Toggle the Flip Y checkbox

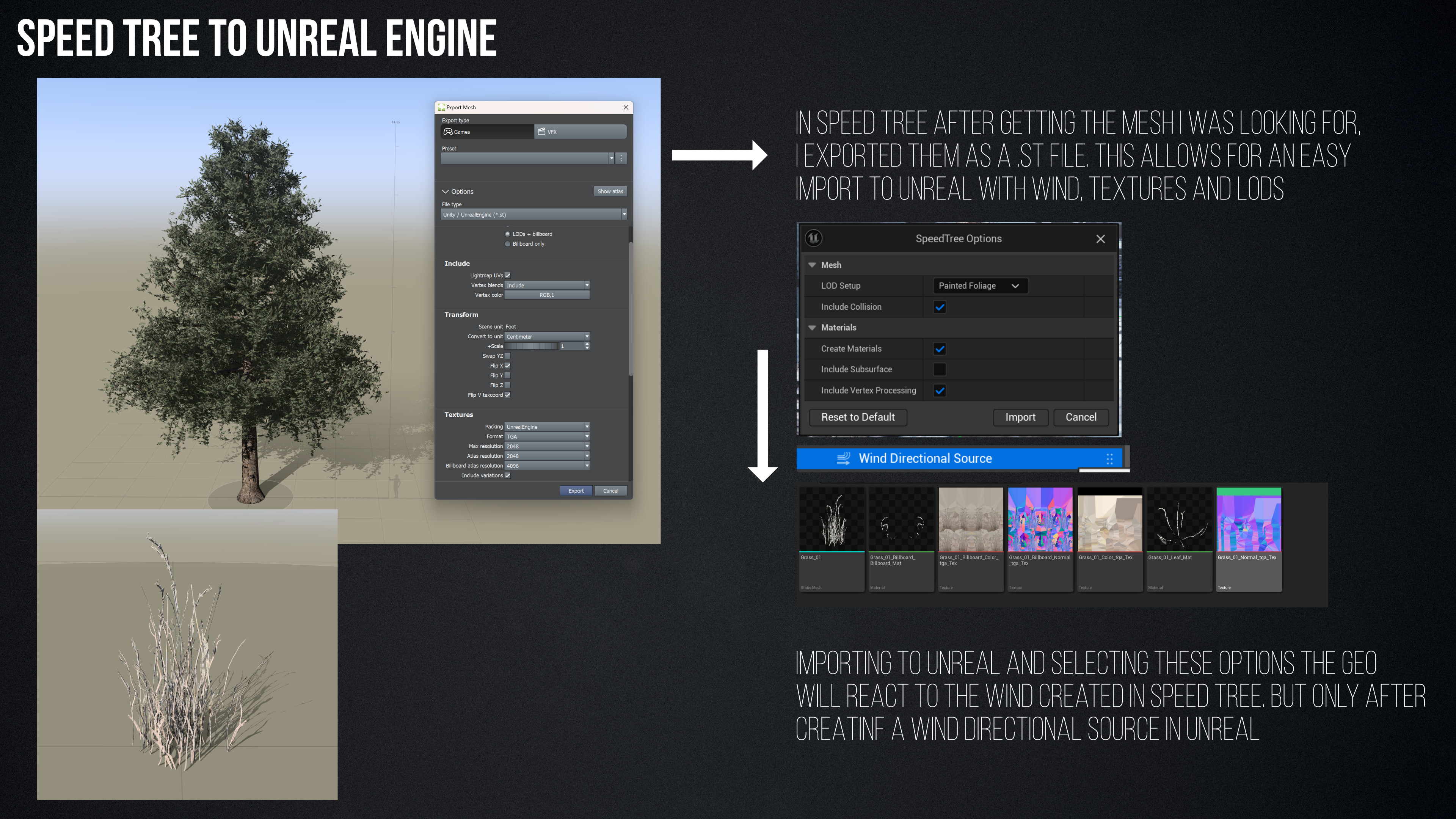508,375
